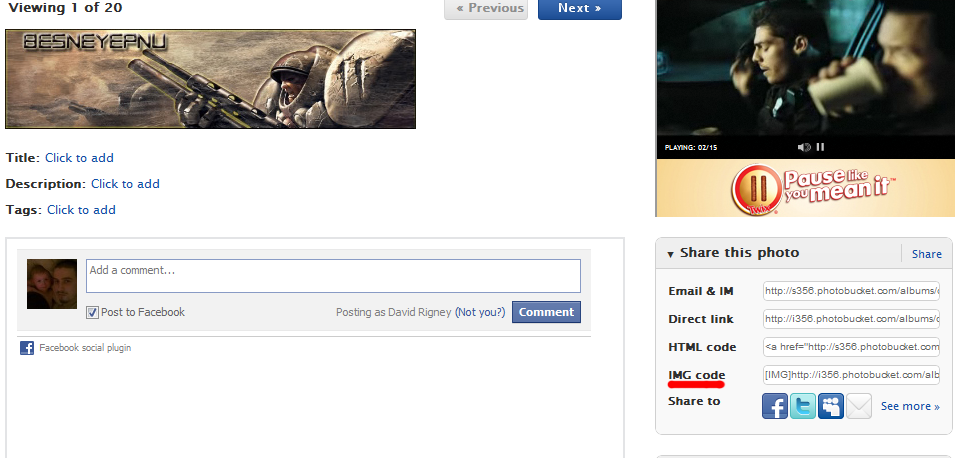The width and height of the screenshot is (959, 458).
Task: Add a Description via Click to add
Action: coord(125,183)
